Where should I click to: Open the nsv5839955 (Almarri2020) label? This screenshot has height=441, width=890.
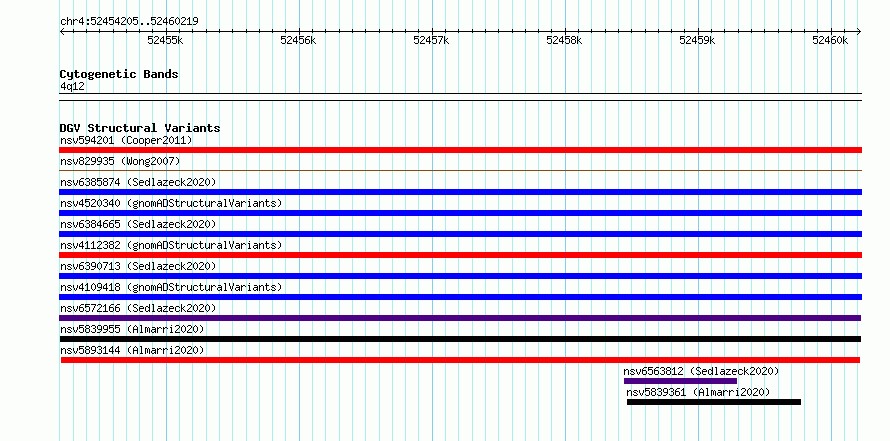(132, 329)
